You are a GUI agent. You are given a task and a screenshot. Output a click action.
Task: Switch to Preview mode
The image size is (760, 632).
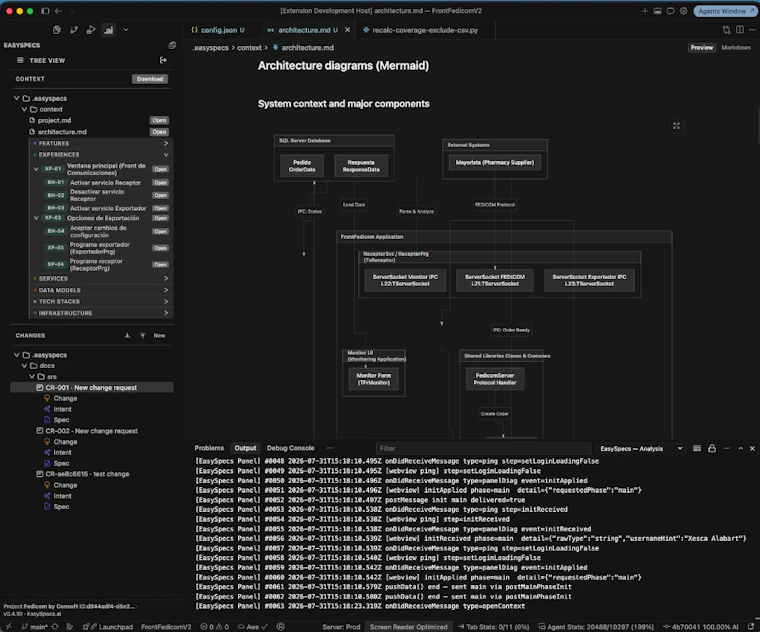tap(702, 47)
